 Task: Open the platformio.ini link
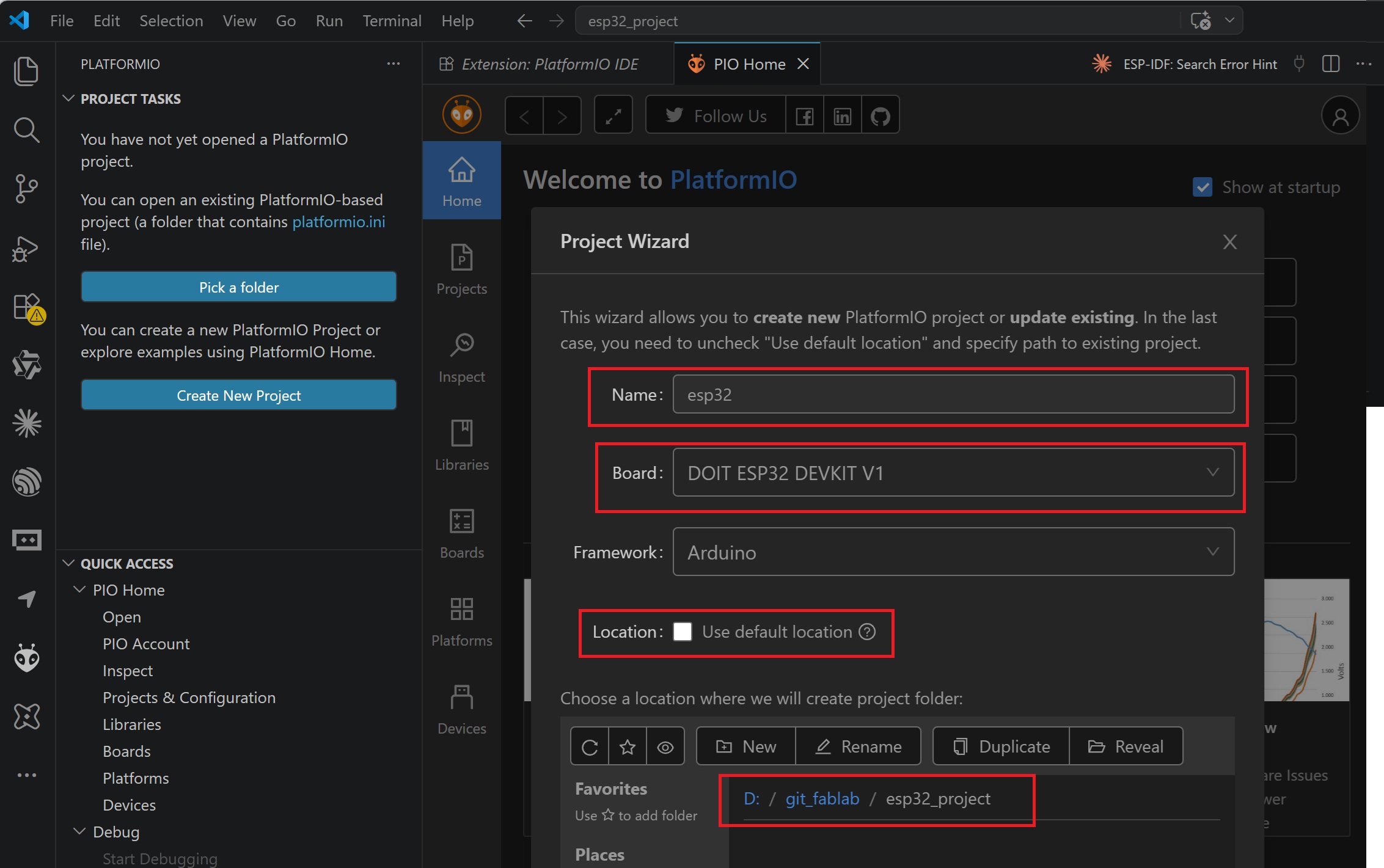(339, 222)
